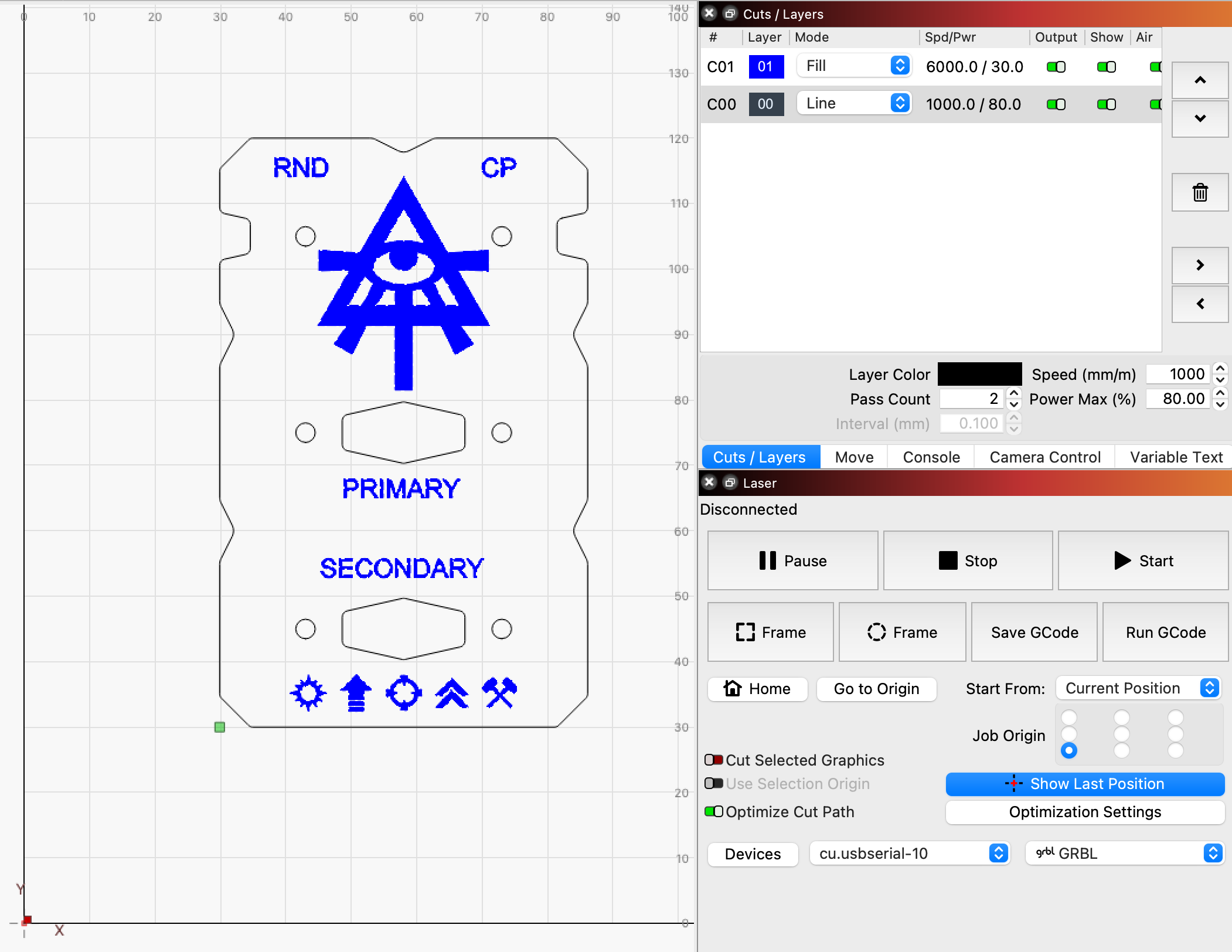Delete layer using trash icon

pos(1200,192)
